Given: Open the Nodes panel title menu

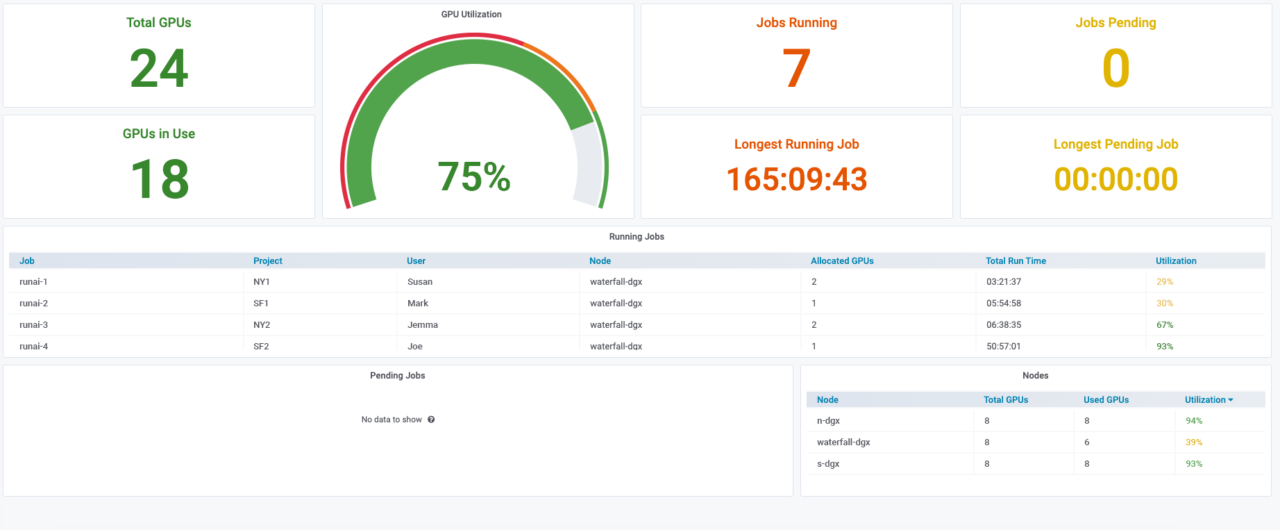Looking at the screenshot, I should click(1035, 376).
